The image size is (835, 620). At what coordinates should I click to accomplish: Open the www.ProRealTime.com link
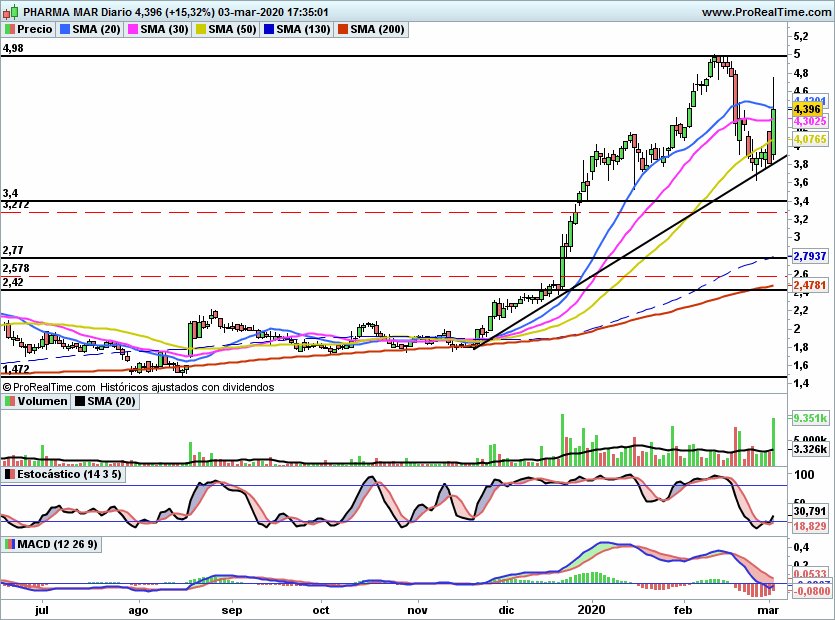point(765,12)
